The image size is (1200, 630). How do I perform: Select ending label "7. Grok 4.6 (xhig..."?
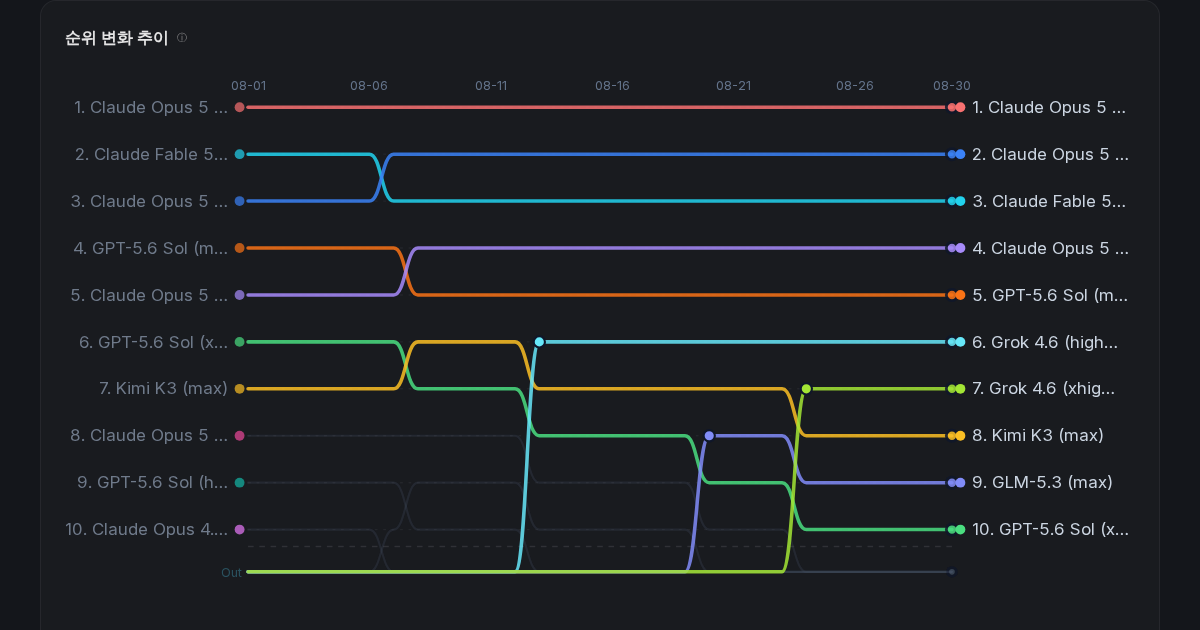coord(1044,388)
